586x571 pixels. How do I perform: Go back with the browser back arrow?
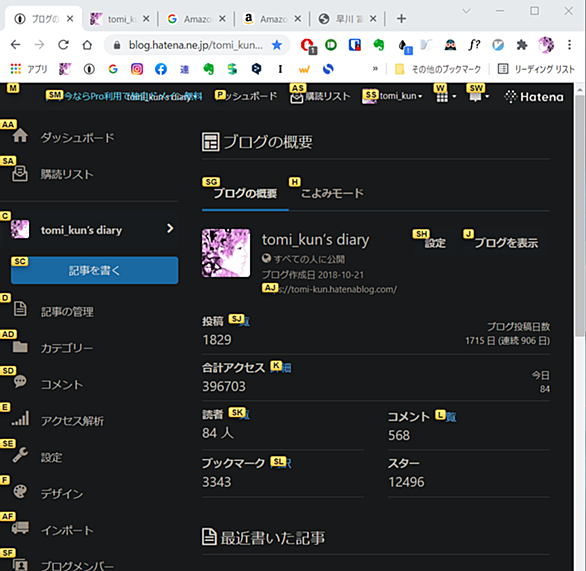15,45
